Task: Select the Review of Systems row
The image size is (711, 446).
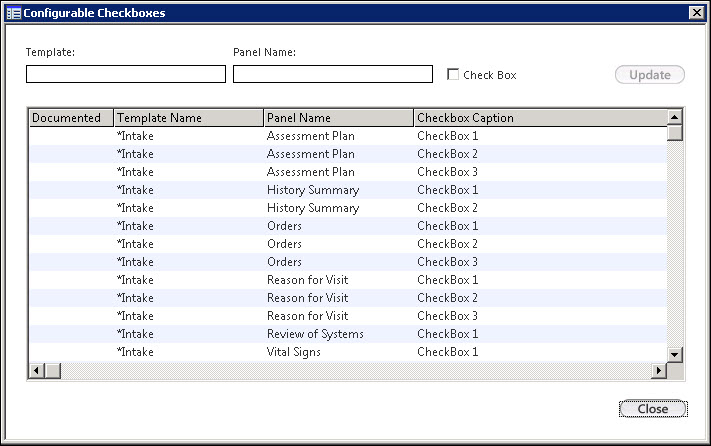Action: click(x=348, y=334)
